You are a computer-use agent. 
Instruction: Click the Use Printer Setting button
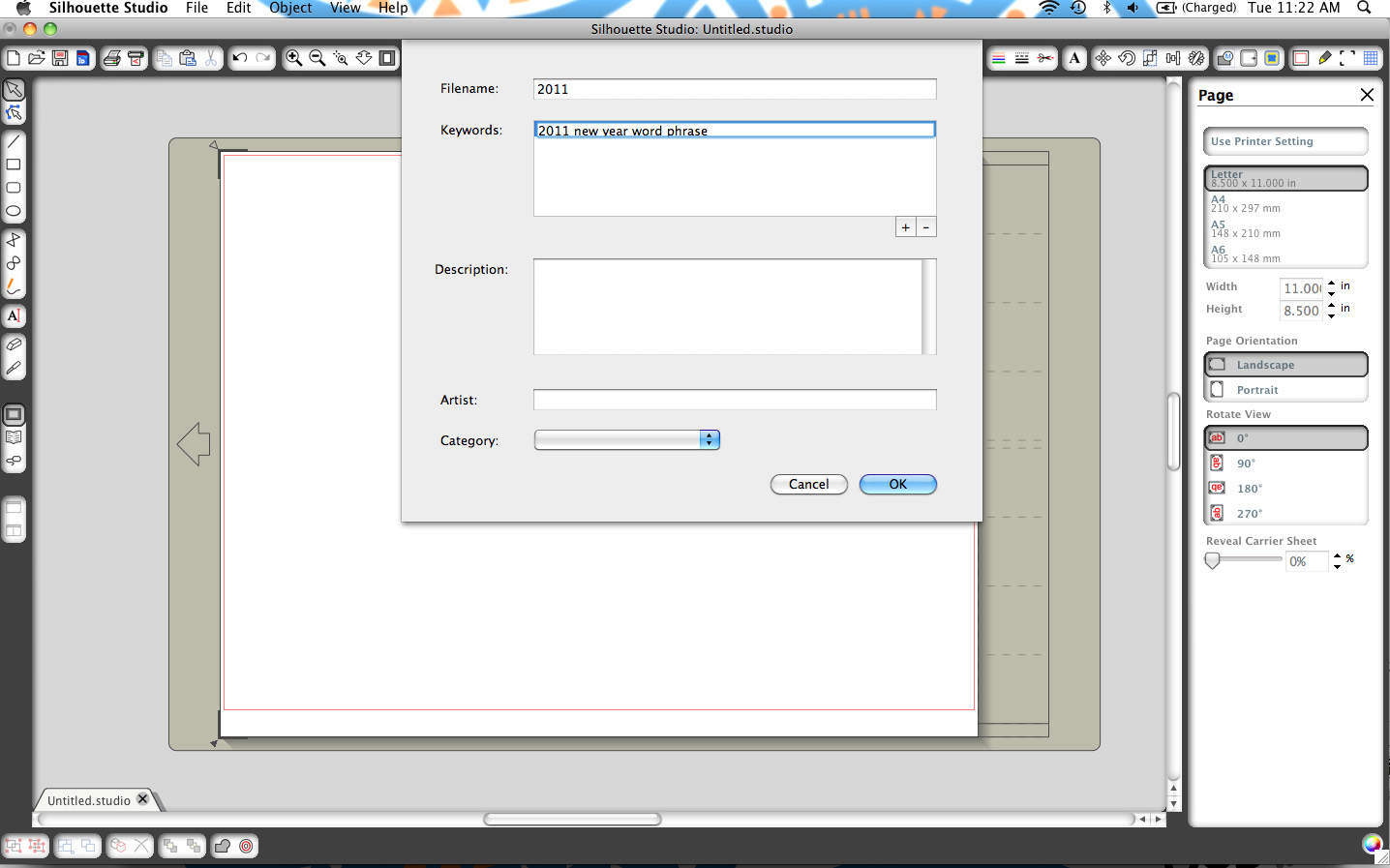pos(1285,141)
